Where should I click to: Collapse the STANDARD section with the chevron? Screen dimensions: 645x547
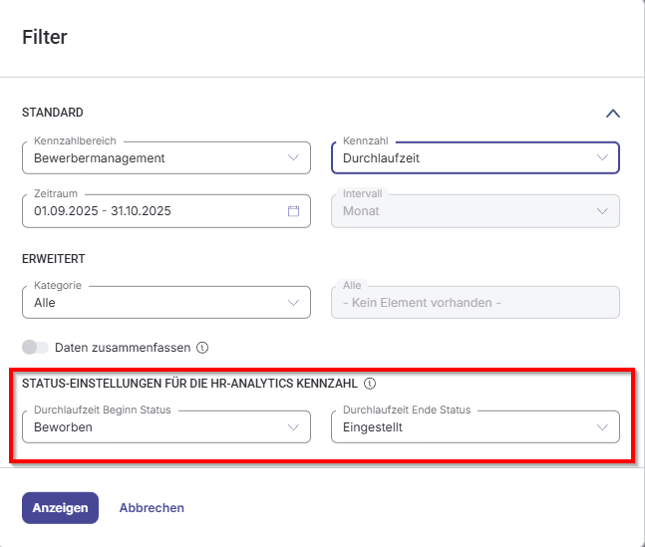pyautogui.click(x=613, y=113)
